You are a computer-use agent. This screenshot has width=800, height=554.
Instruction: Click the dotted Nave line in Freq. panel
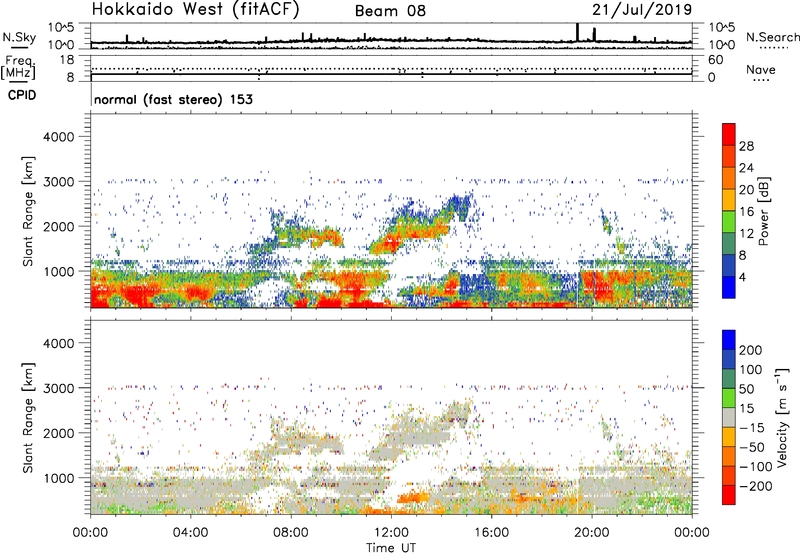(391, 68)
